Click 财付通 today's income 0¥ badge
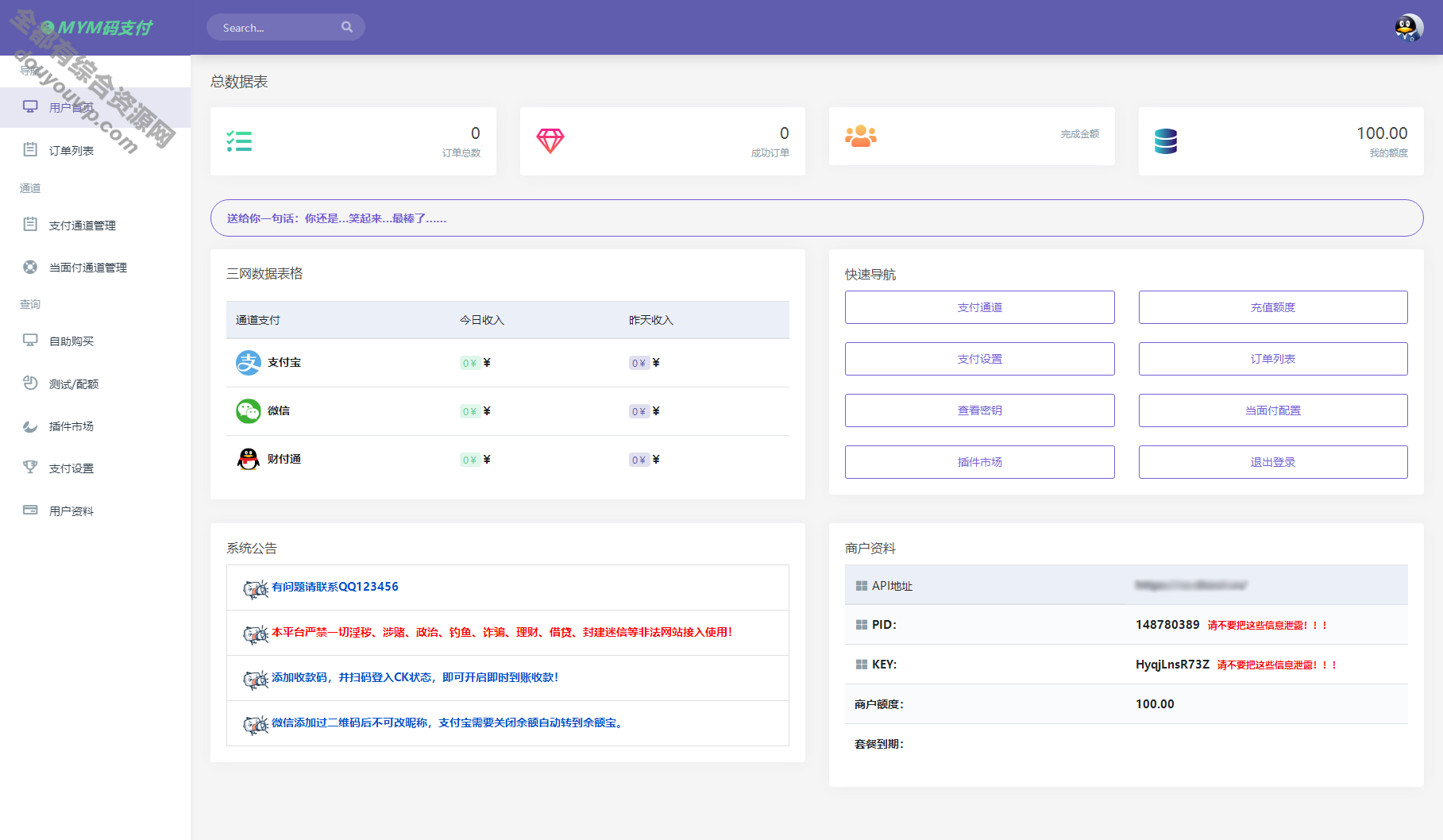The width and height of the screenshot is (1443, 840). pyautogui.click(x=470, y=460)
